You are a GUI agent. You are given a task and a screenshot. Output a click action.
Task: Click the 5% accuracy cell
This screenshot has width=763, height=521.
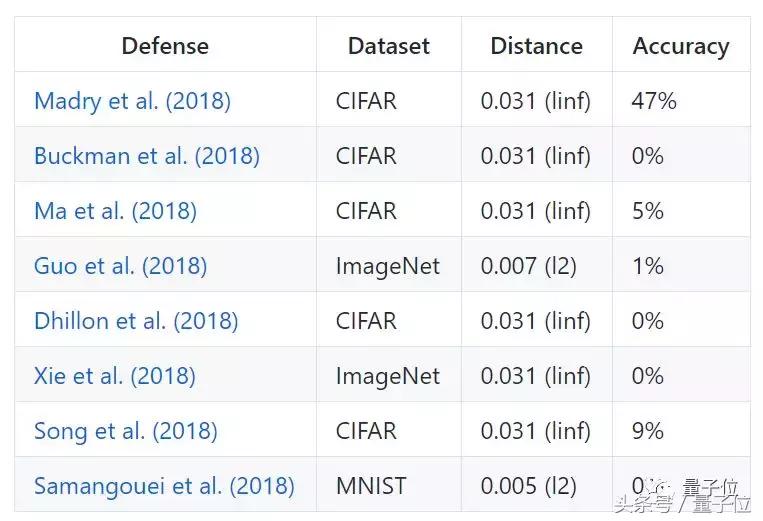tap(648, 211)
